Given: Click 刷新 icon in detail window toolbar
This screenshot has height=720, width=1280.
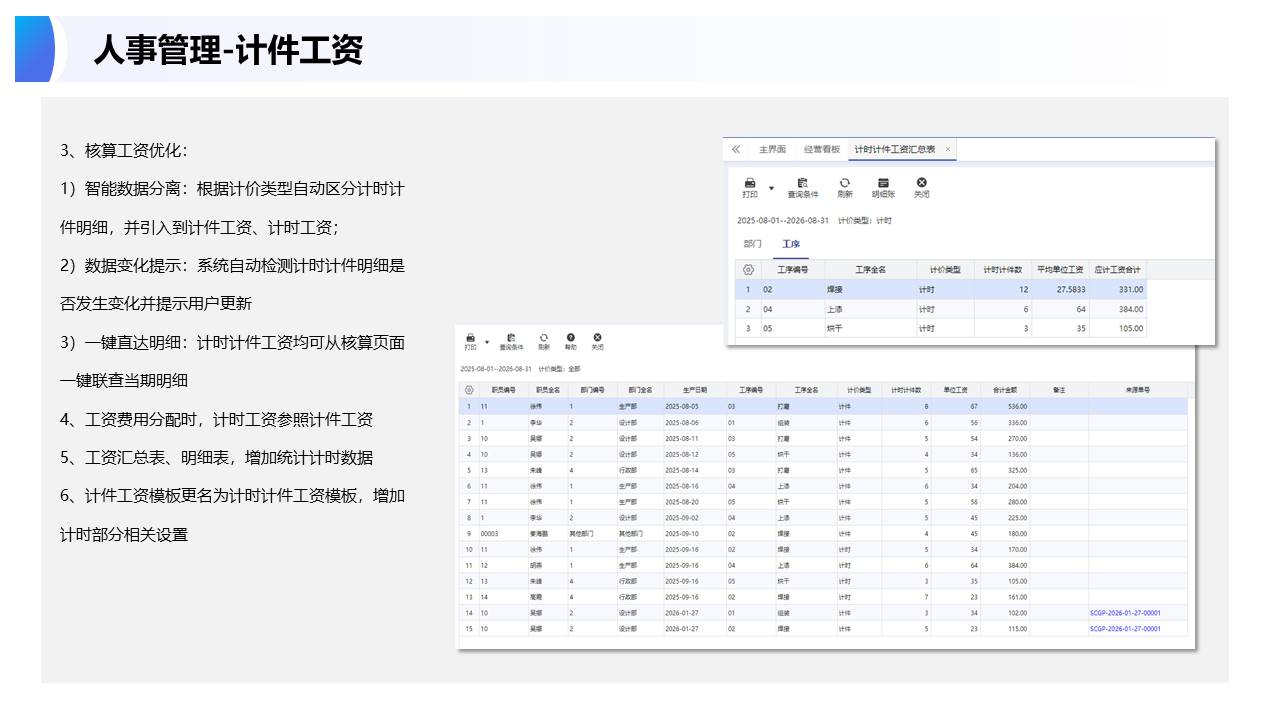Looking at the screenshot, I should tap(544, 338).
